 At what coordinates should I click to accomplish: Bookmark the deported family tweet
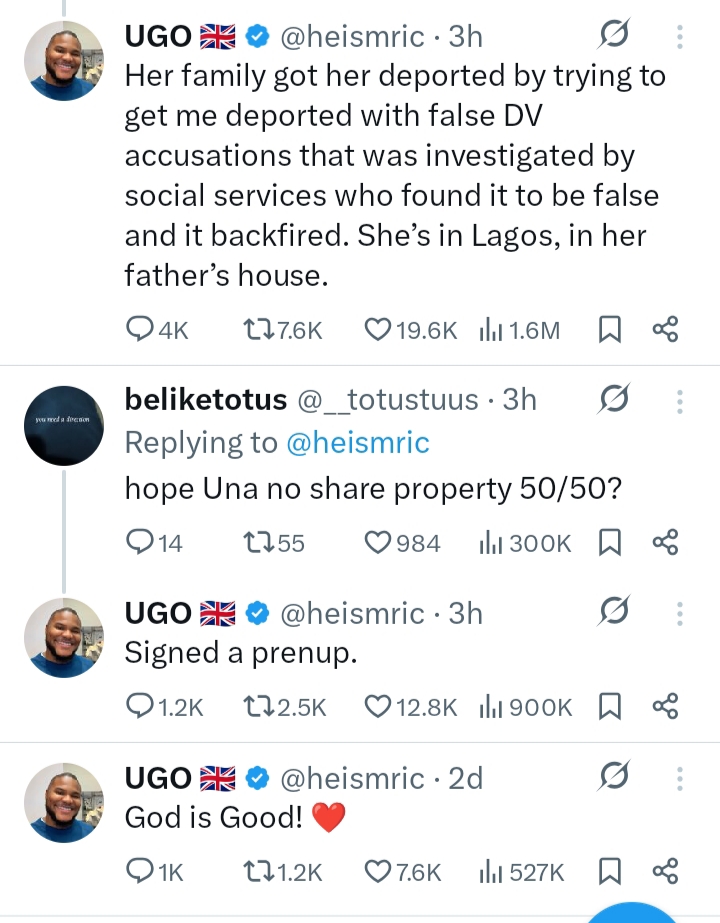(609, 329)
